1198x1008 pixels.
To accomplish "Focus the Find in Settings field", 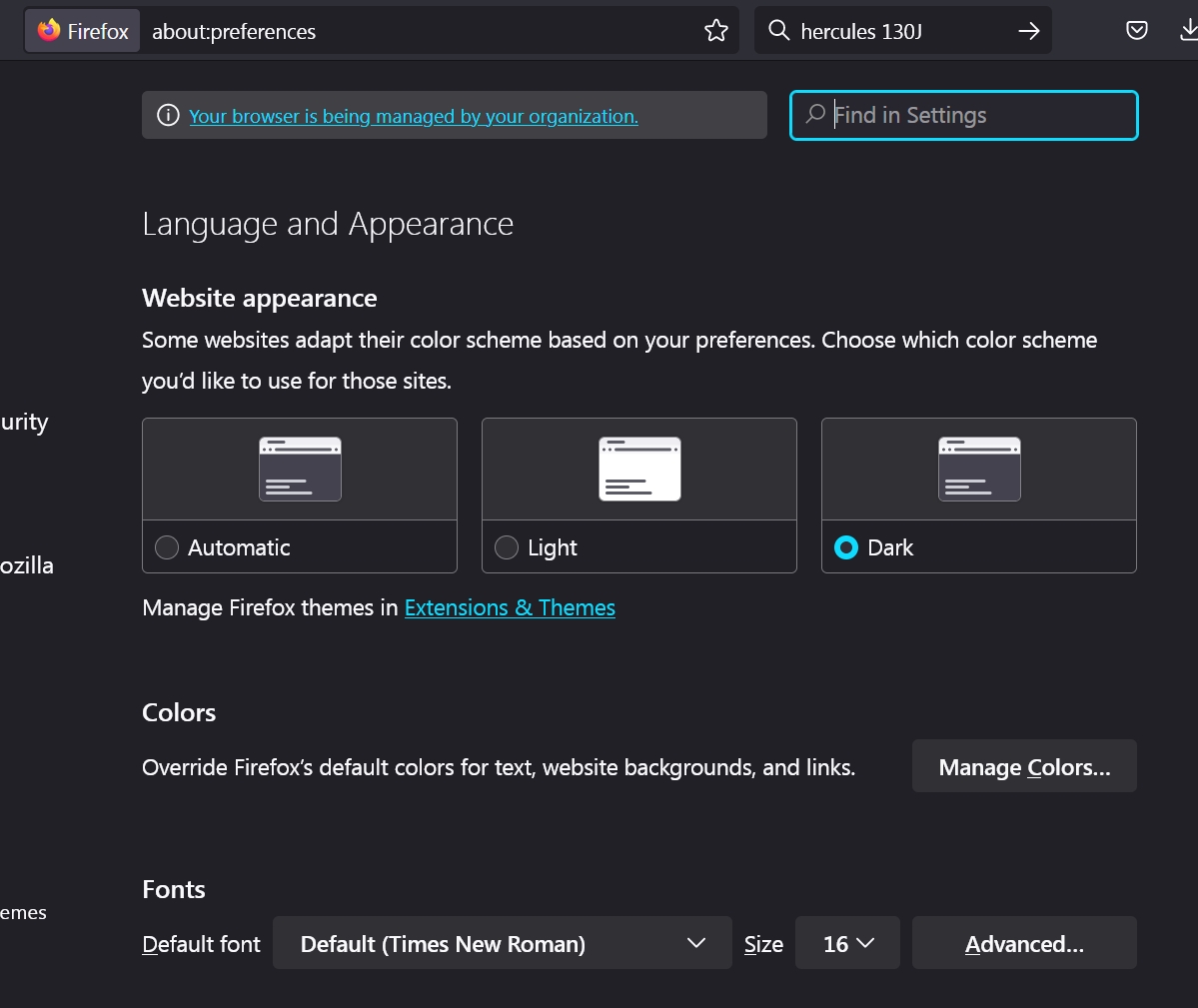I will coord(963,115).
